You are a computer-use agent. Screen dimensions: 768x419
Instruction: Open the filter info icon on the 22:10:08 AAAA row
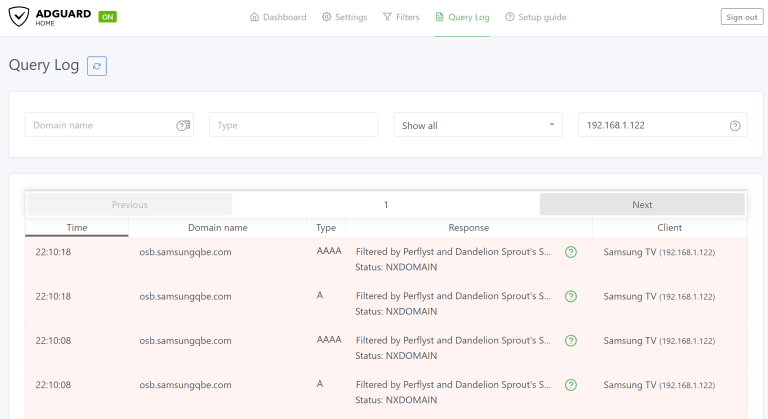(571, 341)
